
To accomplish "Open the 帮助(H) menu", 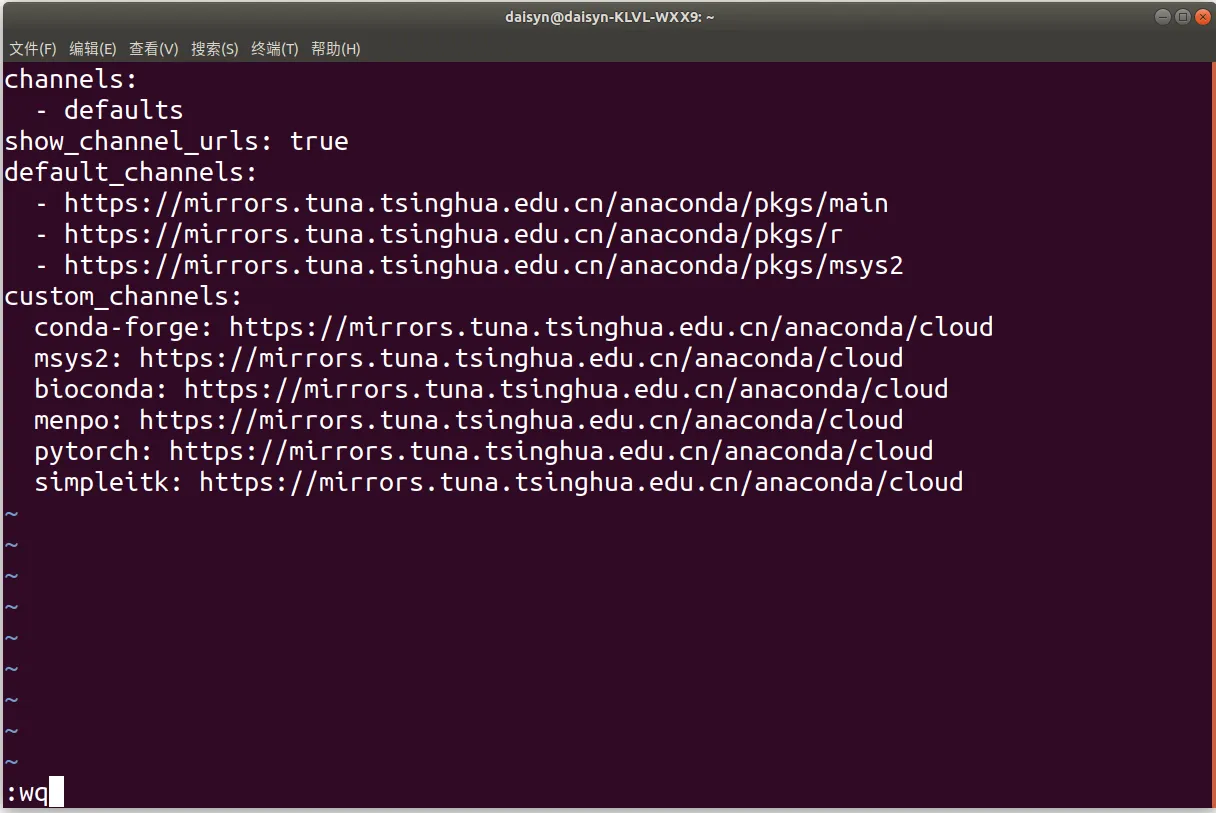I will (x=336, y=48).
